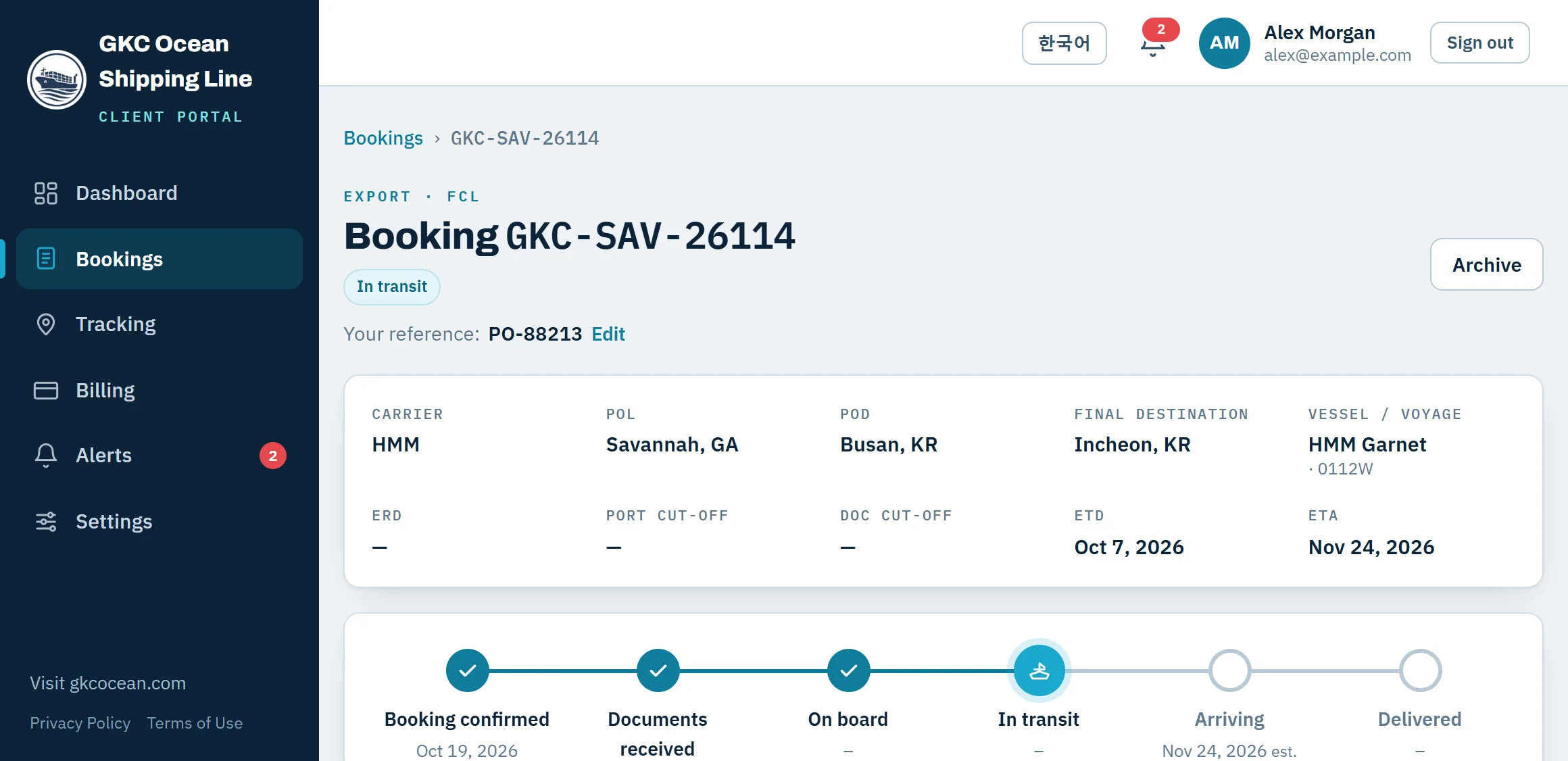The image size is (1568, 761).
Task: Open the notification bell in header
Action: [x=1154, y=43]
